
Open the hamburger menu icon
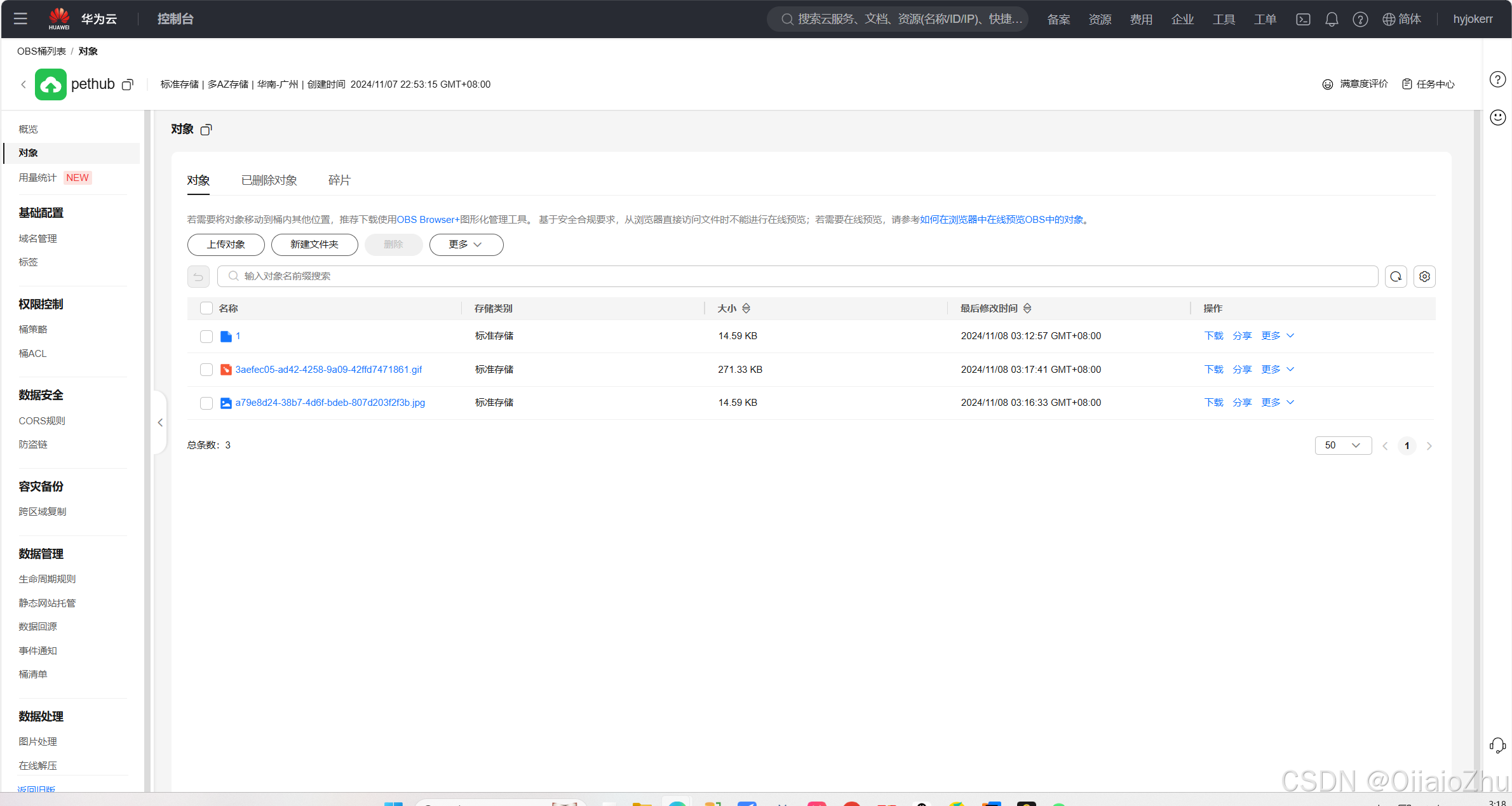point(20,19)
